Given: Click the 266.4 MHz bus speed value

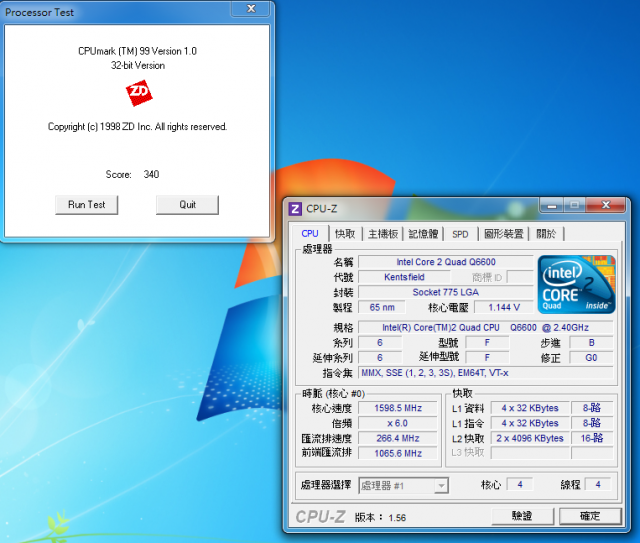Looking at the screenshot, I should coord(398,438).
